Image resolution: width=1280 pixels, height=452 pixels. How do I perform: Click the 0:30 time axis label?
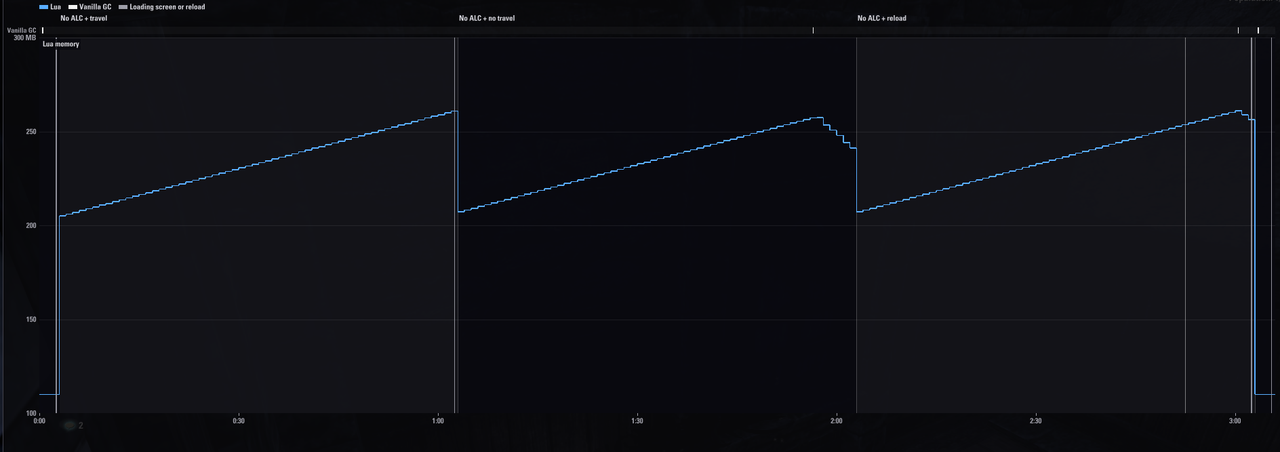coord(238,421)
